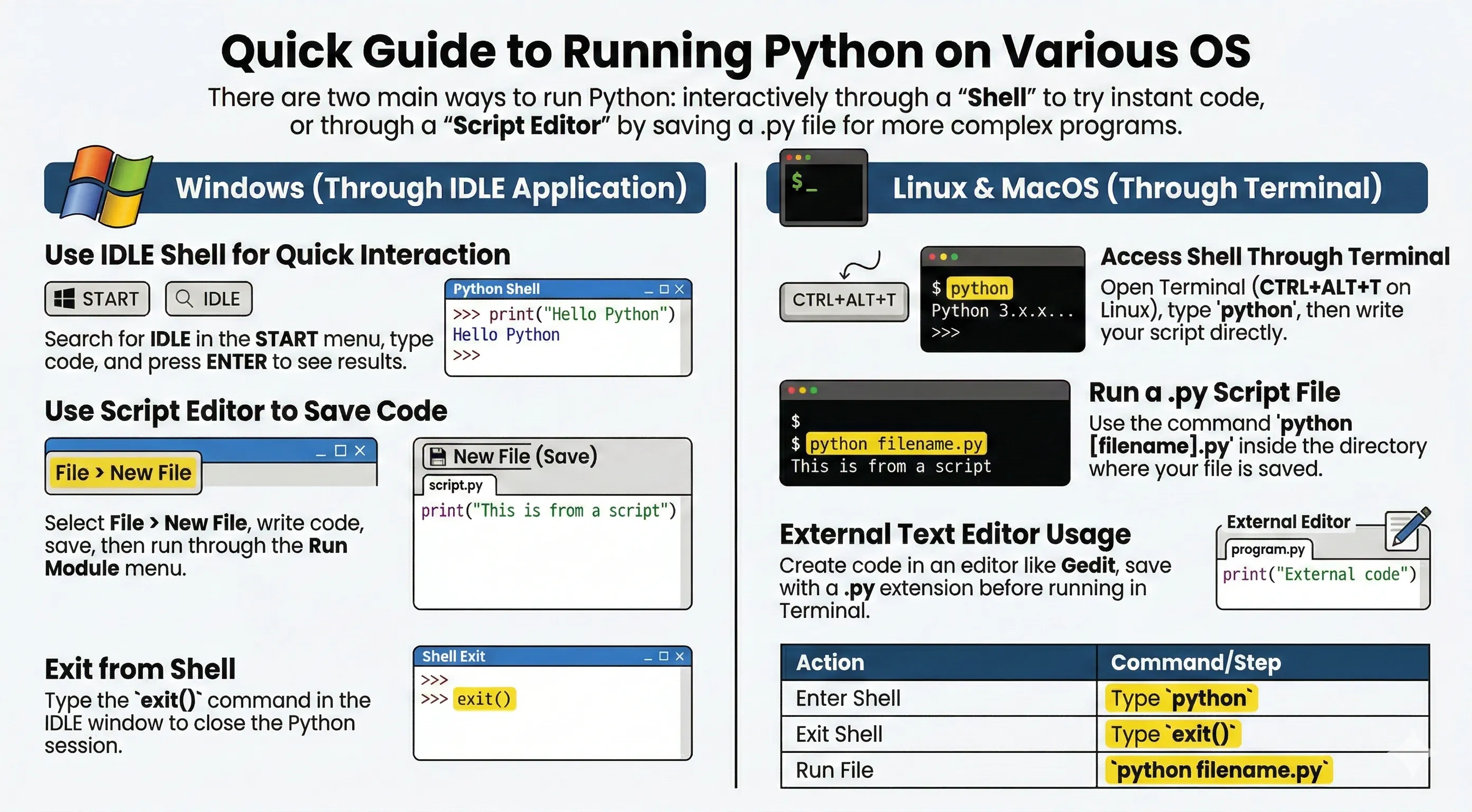The height and width of the screenshot is (812, 1472).
Task: Click Use Script Editor to Save Code heading
Action: (246, 411)
